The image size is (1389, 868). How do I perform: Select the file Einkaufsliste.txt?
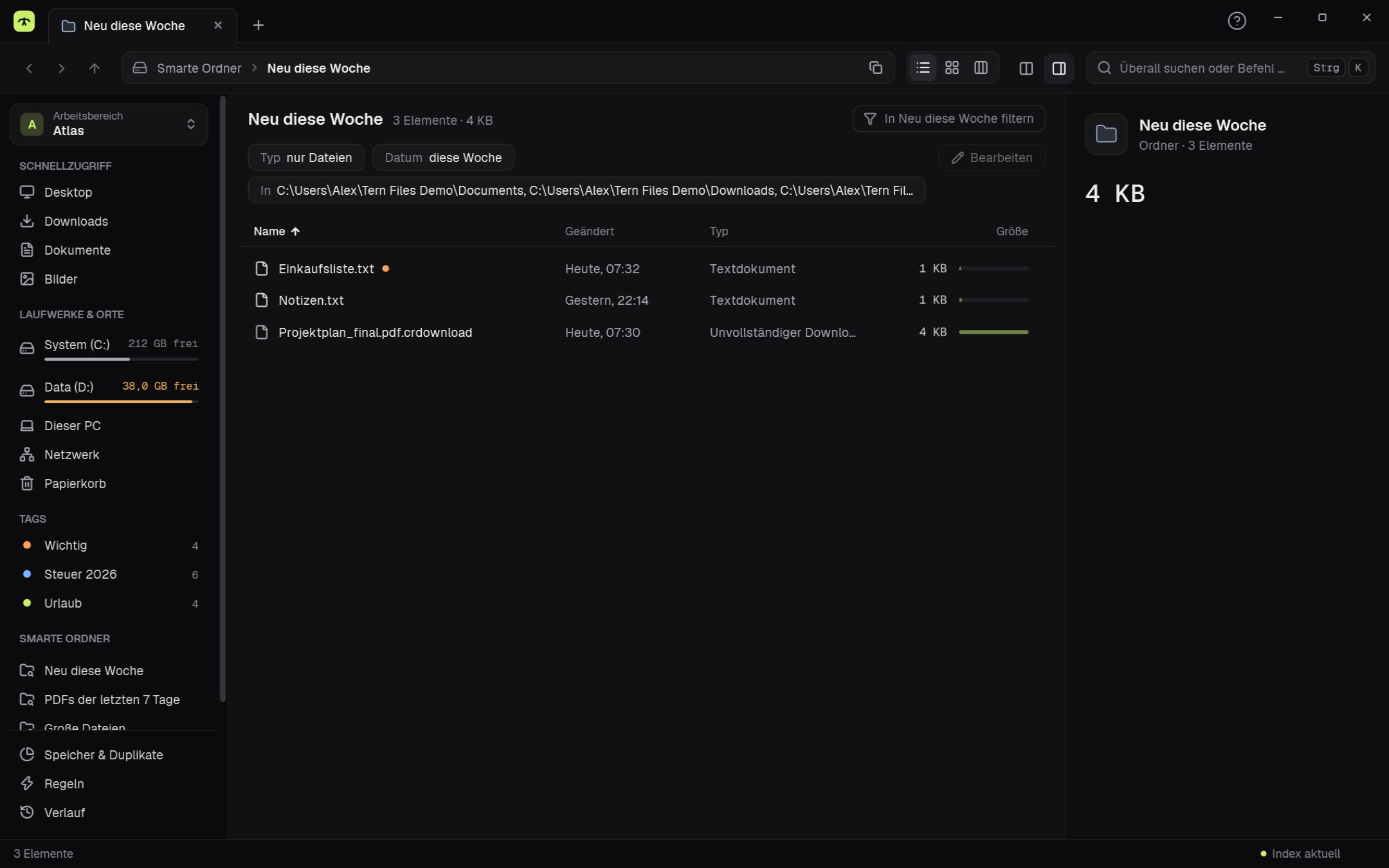click(x=646, y=269)
